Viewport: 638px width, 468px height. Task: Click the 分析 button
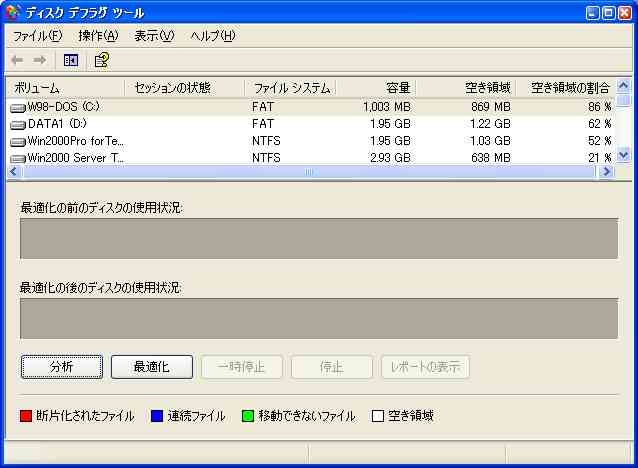pyautogui.click(x=62, y=367)
